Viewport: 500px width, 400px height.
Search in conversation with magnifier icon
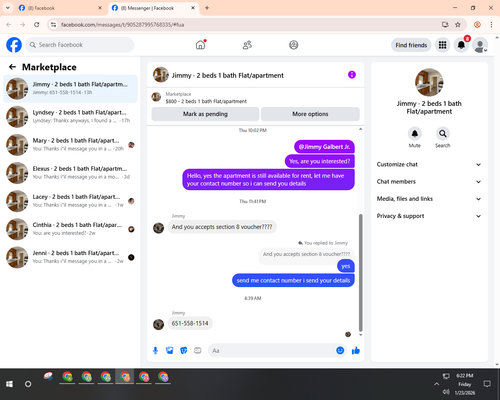click(x=443, y=134)
